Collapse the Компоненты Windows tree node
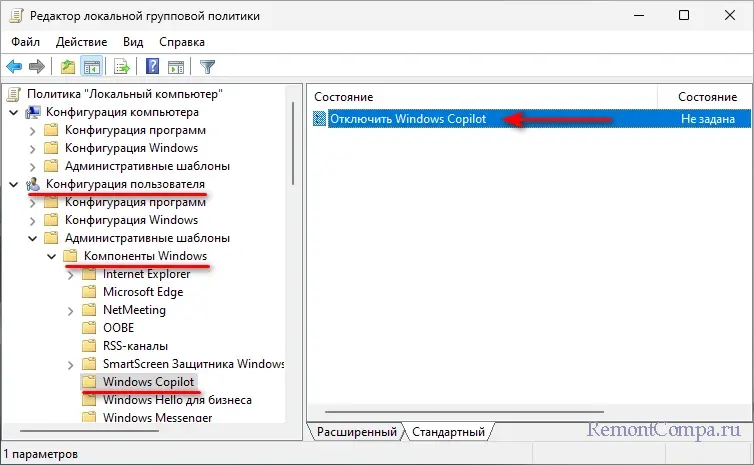This screenshot has height=465, width=754. point(51,256)
